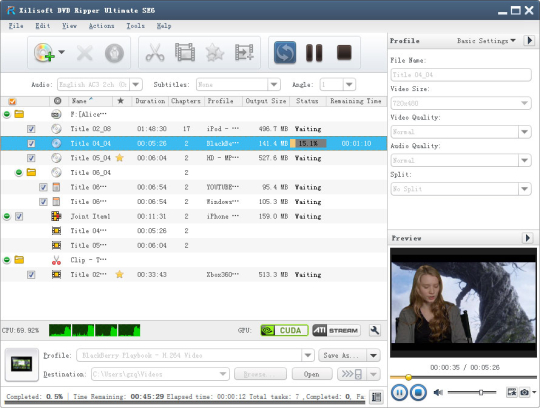Open the View menu
Image resolution: width=540 pixels, height=408 pixels.
tap(69, 26)
